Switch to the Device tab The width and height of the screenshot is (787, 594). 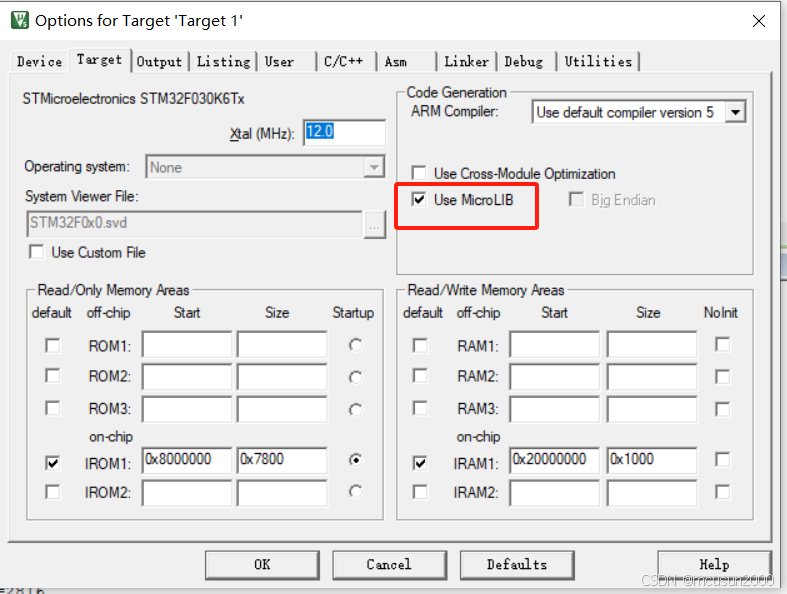point(39,62)
